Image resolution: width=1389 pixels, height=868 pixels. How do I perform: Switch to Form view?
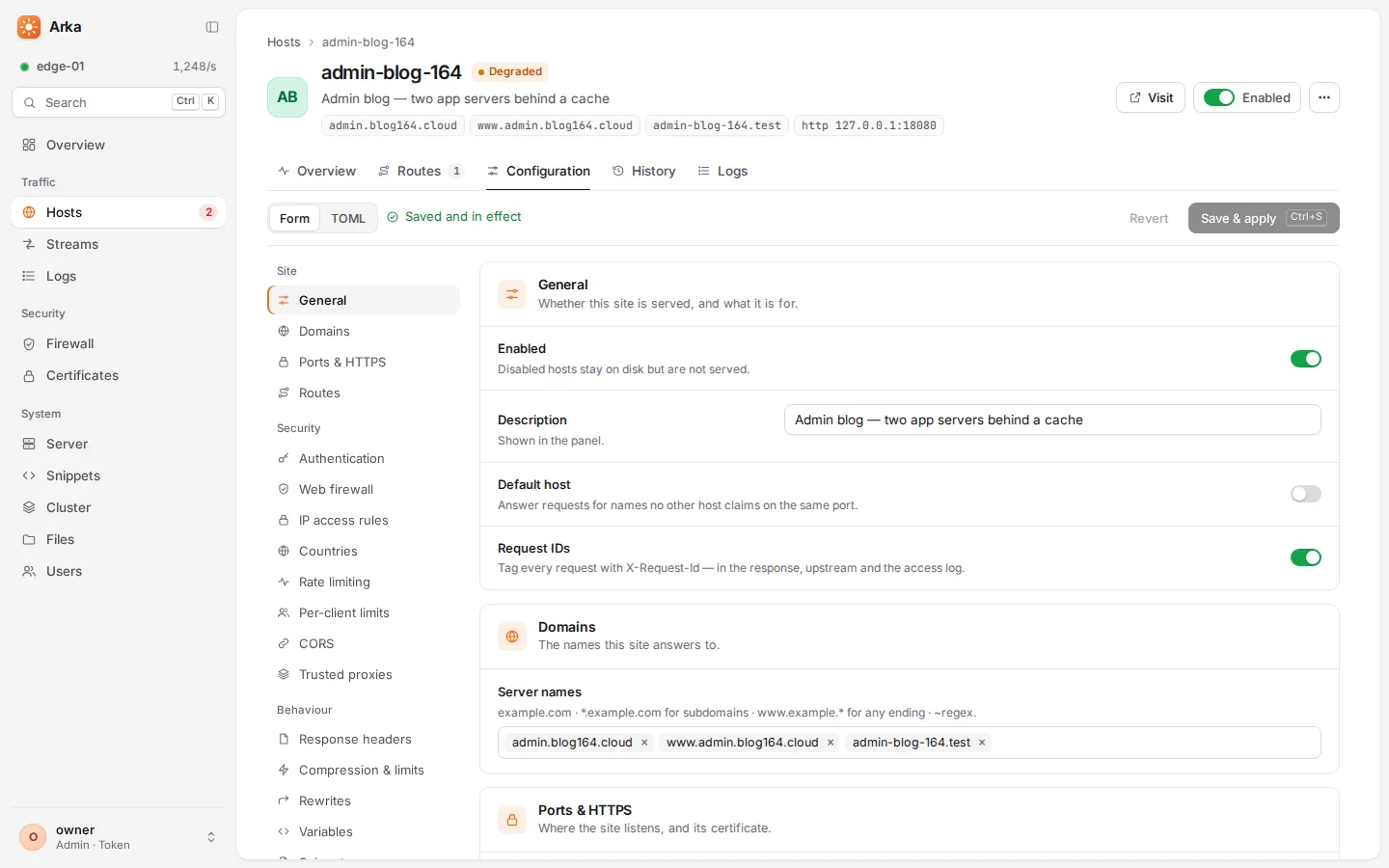[294, 218]
